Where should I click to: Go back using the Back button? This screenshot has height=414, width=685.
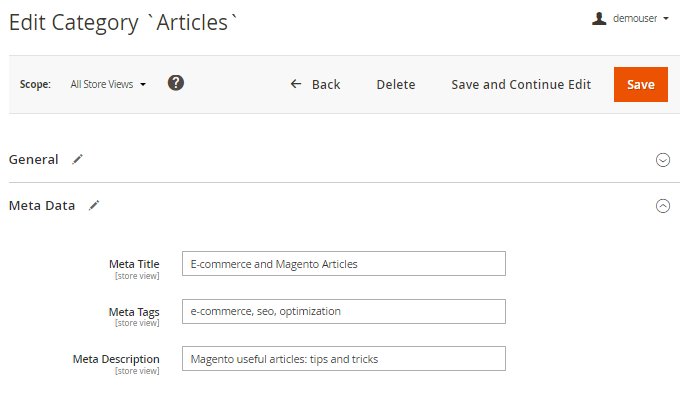coord(315,85)
